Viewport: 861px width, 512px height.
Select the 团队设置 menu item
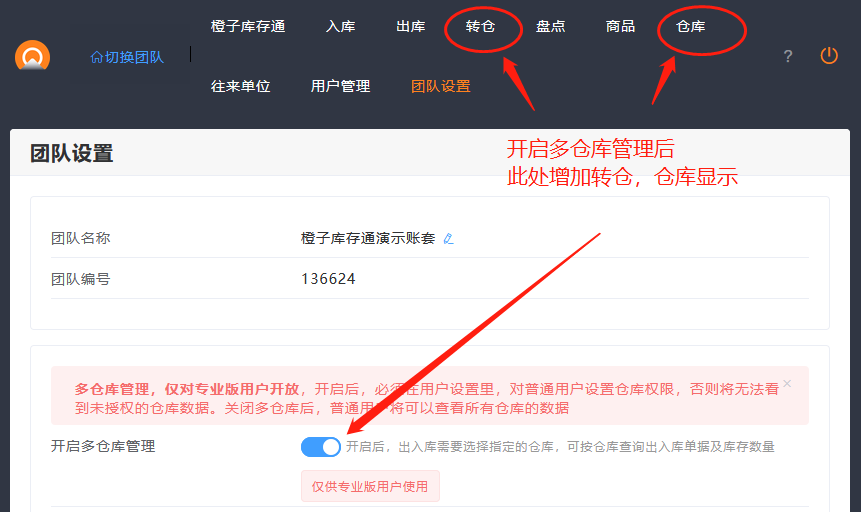[x=440, y=86]
